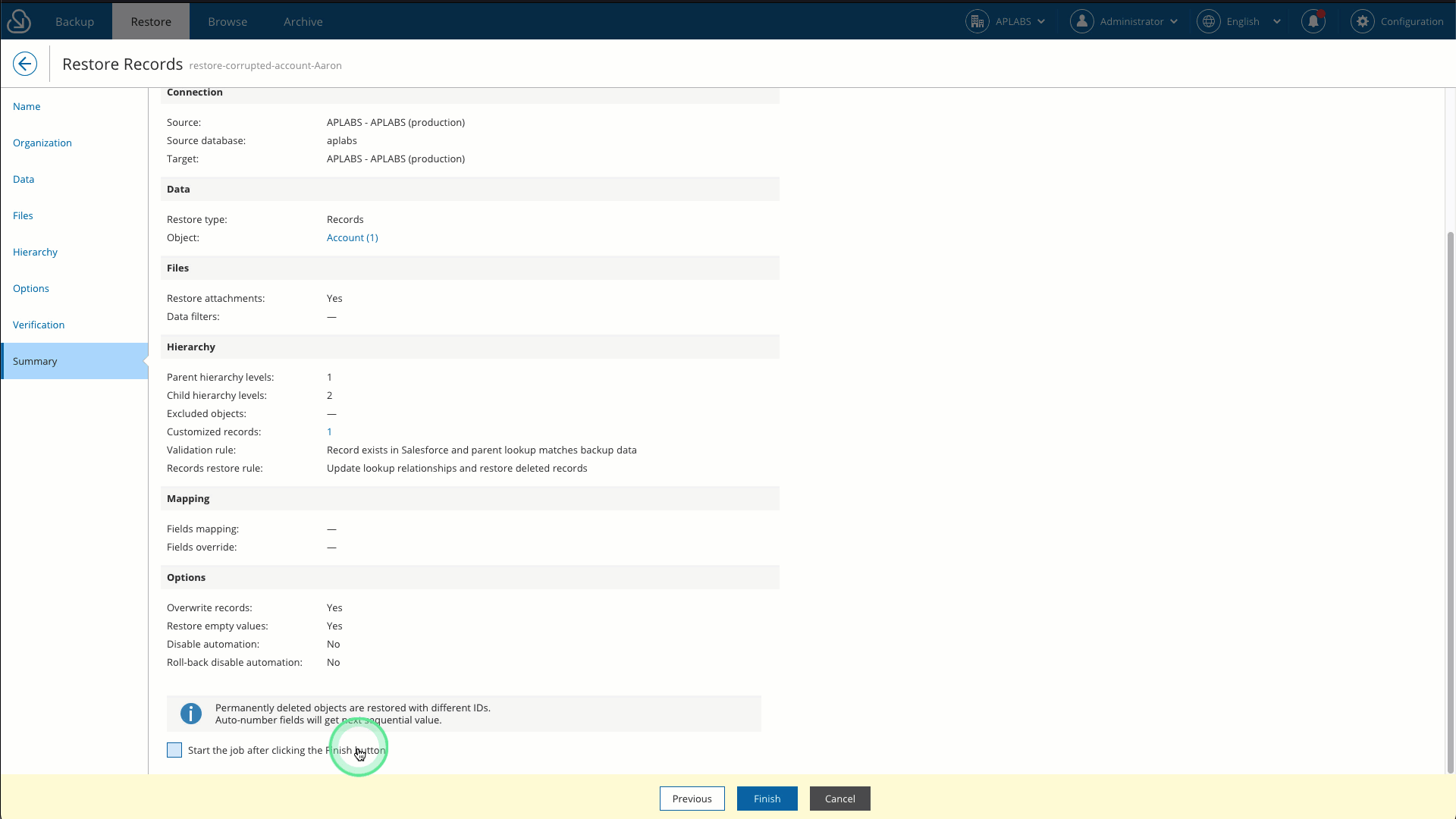Click the globe language icon

click(x=1209, y=21)
